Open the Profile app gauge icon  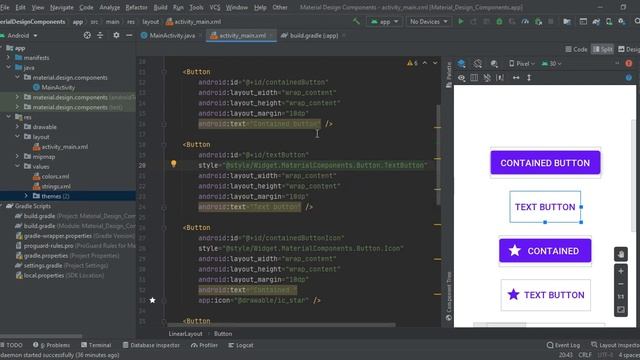coord(525,21)
